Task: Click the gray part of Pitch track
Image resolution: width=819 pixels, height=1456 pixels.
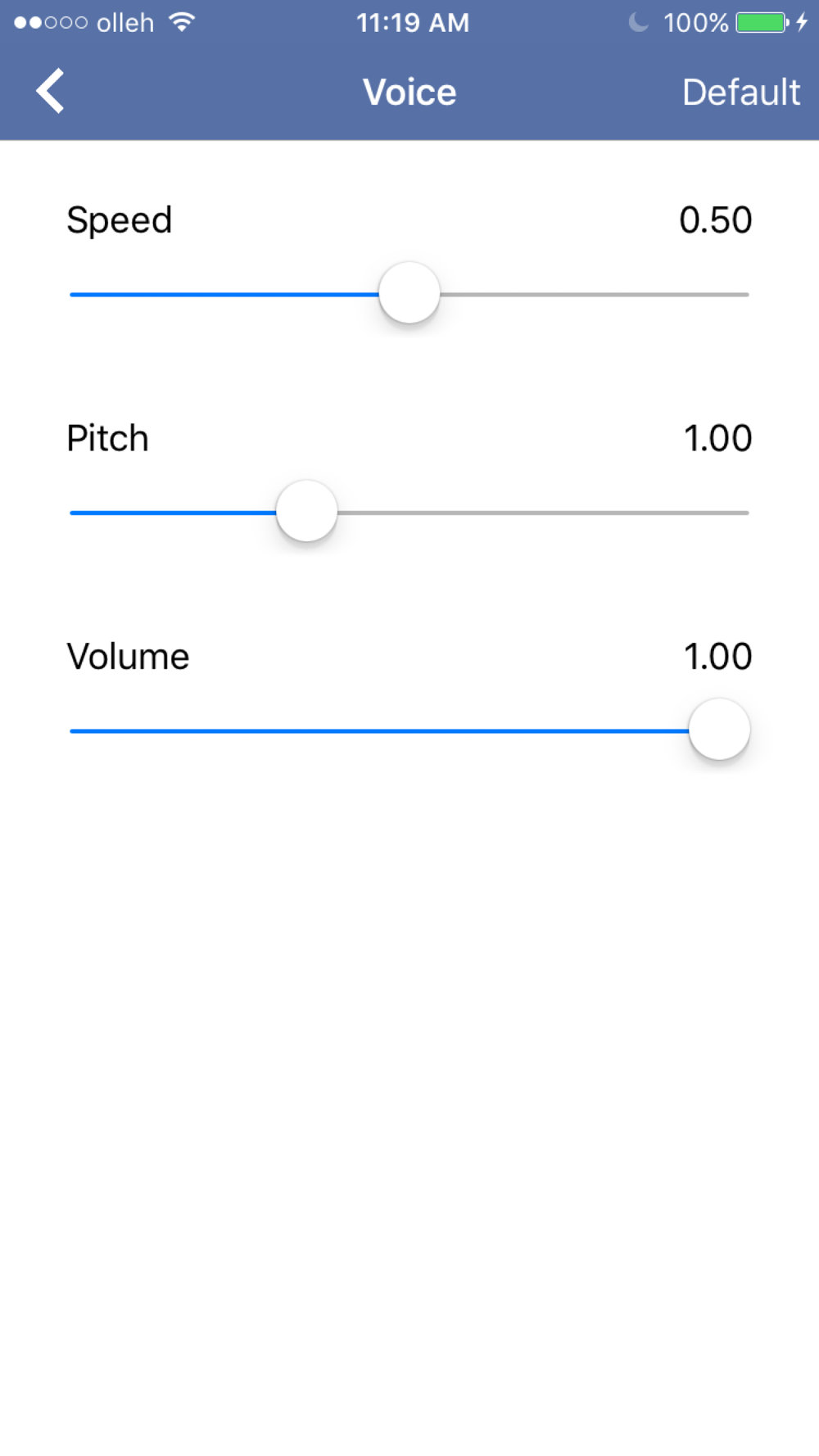Action: (542, 513)
